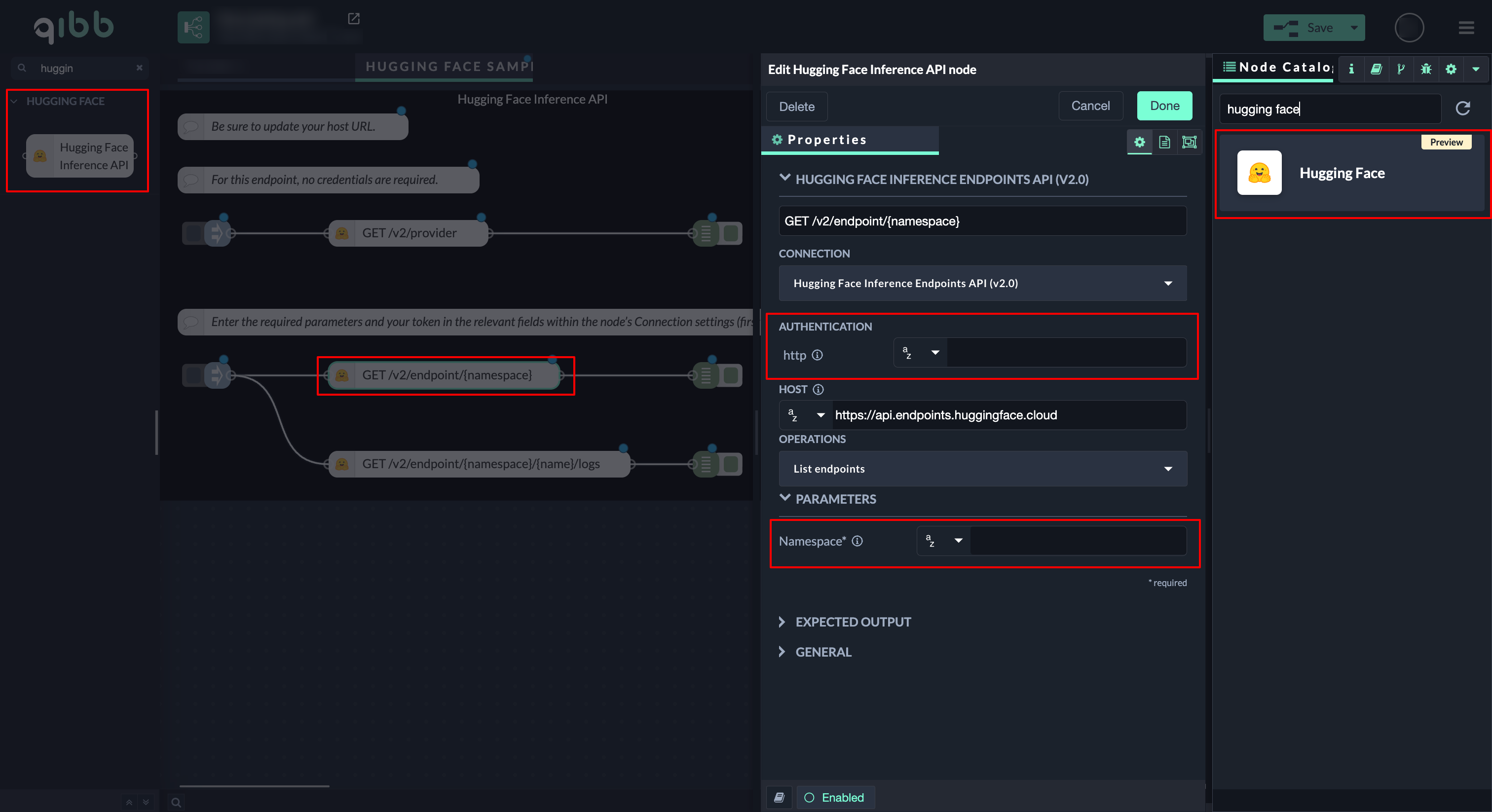Toggle the node Enabled state
1492x812 pixels.
click(x=835, y=798)
